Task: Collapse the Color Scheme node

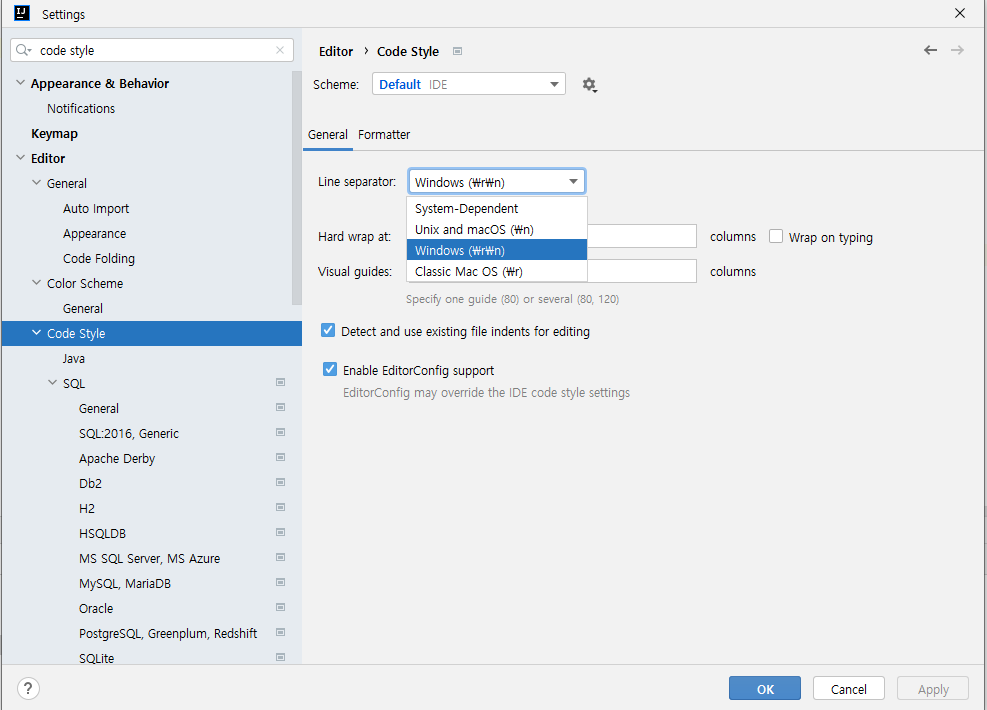Action: (x=37, y=283)
